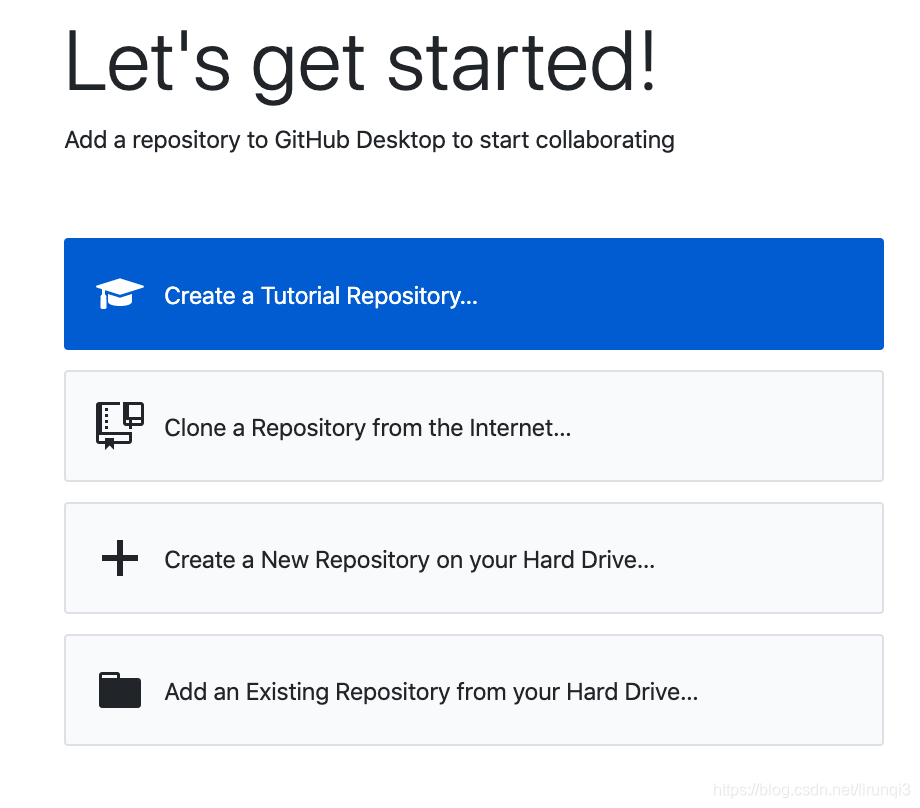Select 'Create a New Repository on your Hard Drive...'

coord(473,558)
